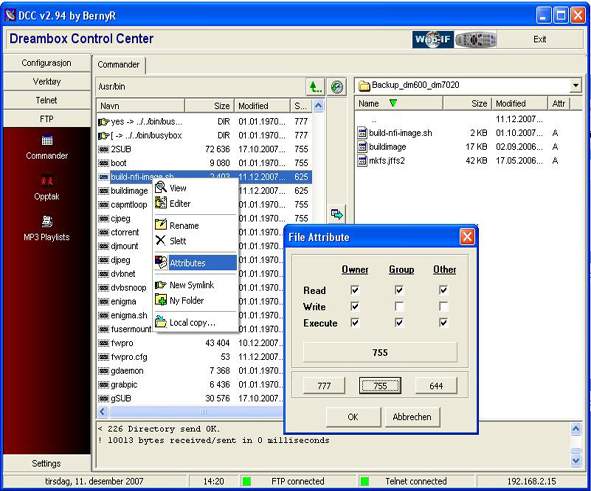Screen dimensions: 591x491
Task: Toggle Owner Read permission checkbox
Action: [355, 290]
